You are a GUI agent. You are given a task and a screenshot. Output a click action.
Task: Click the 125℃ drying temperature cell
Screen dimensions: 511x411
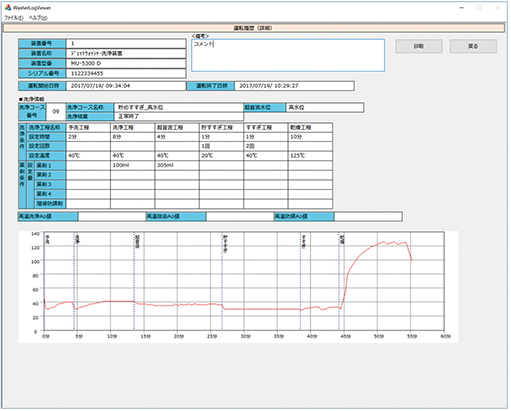pyautogui.click(x=310, y=156)
